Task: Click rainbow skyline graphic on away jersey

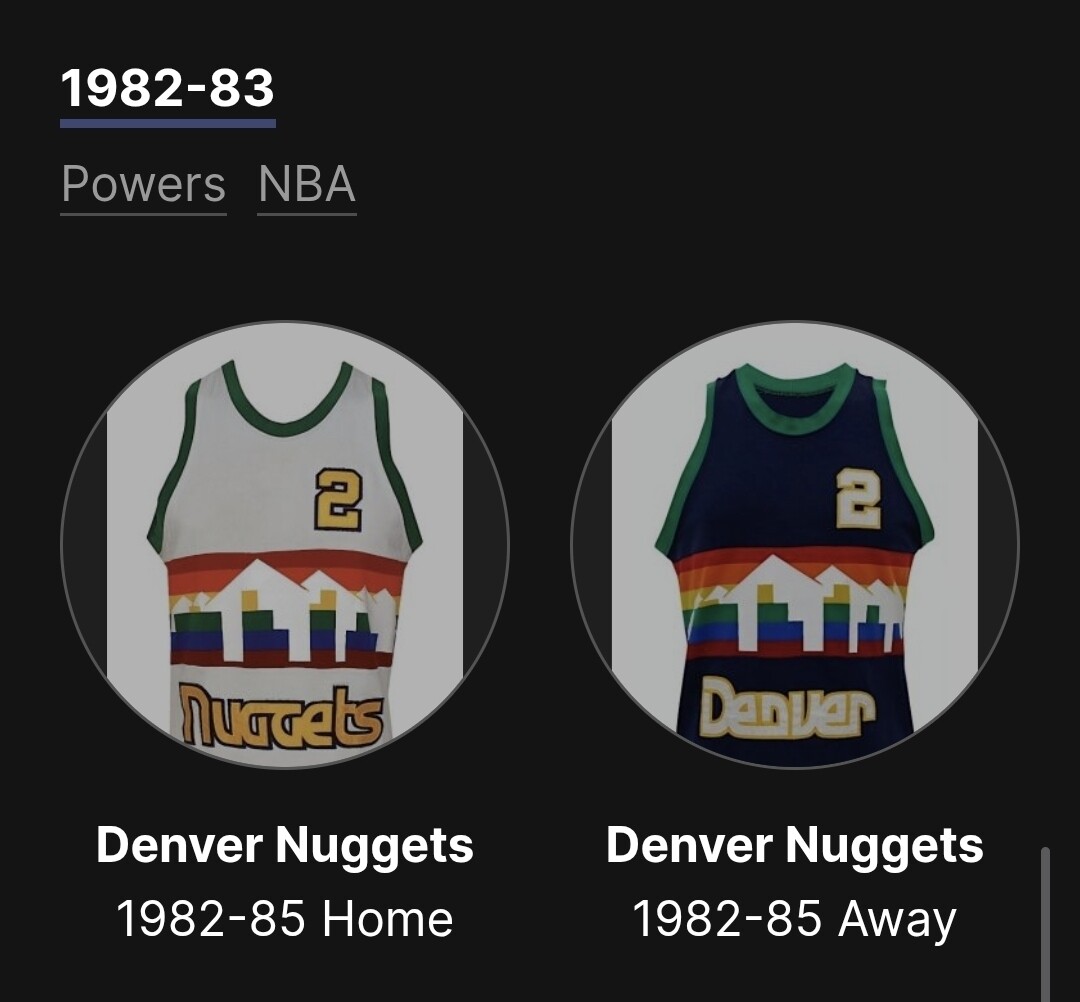Action: (792, 604)
